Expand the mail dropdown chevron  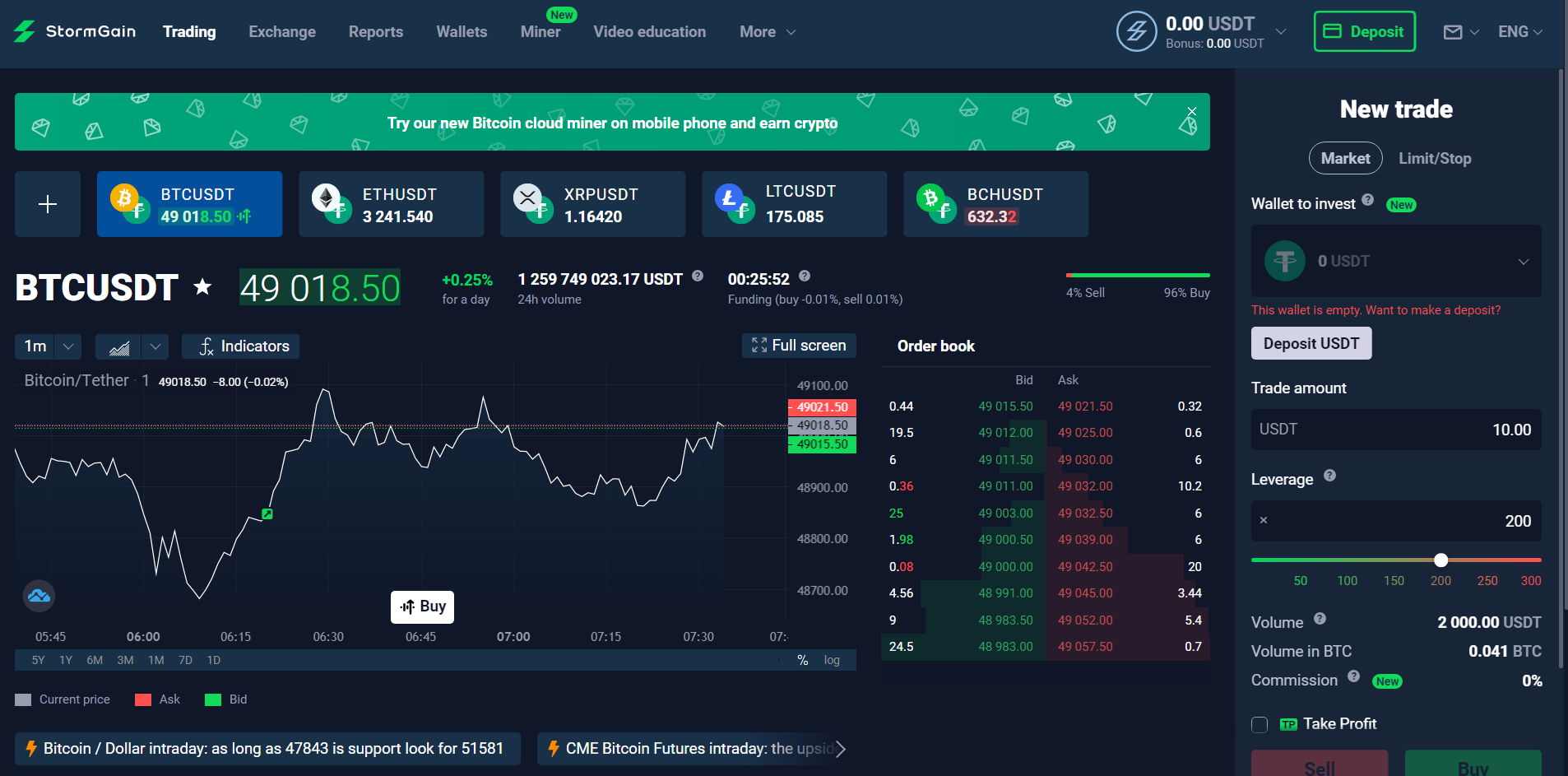pos(1474,32)
